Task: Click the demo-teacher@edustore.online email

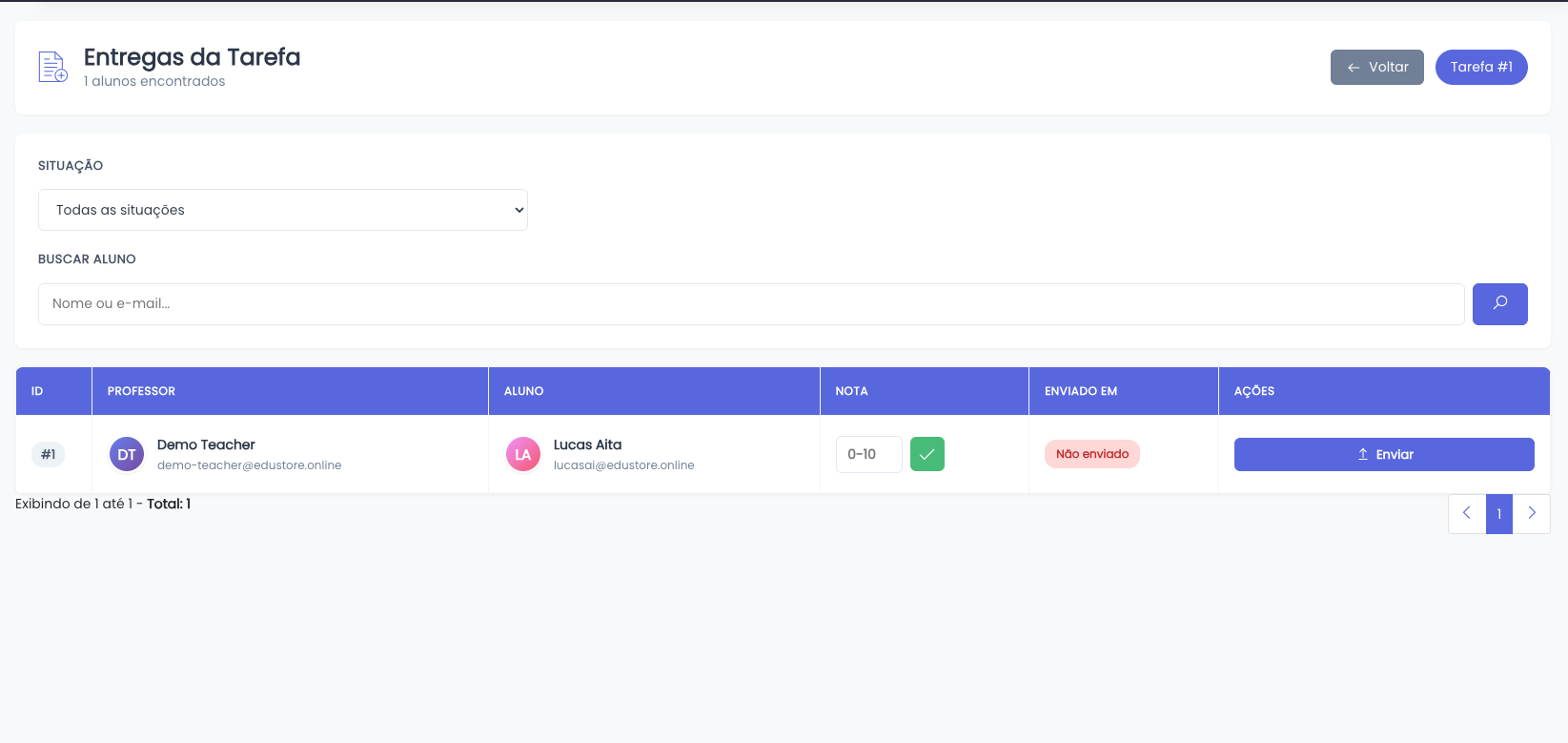Action: [x=249, y=465]
